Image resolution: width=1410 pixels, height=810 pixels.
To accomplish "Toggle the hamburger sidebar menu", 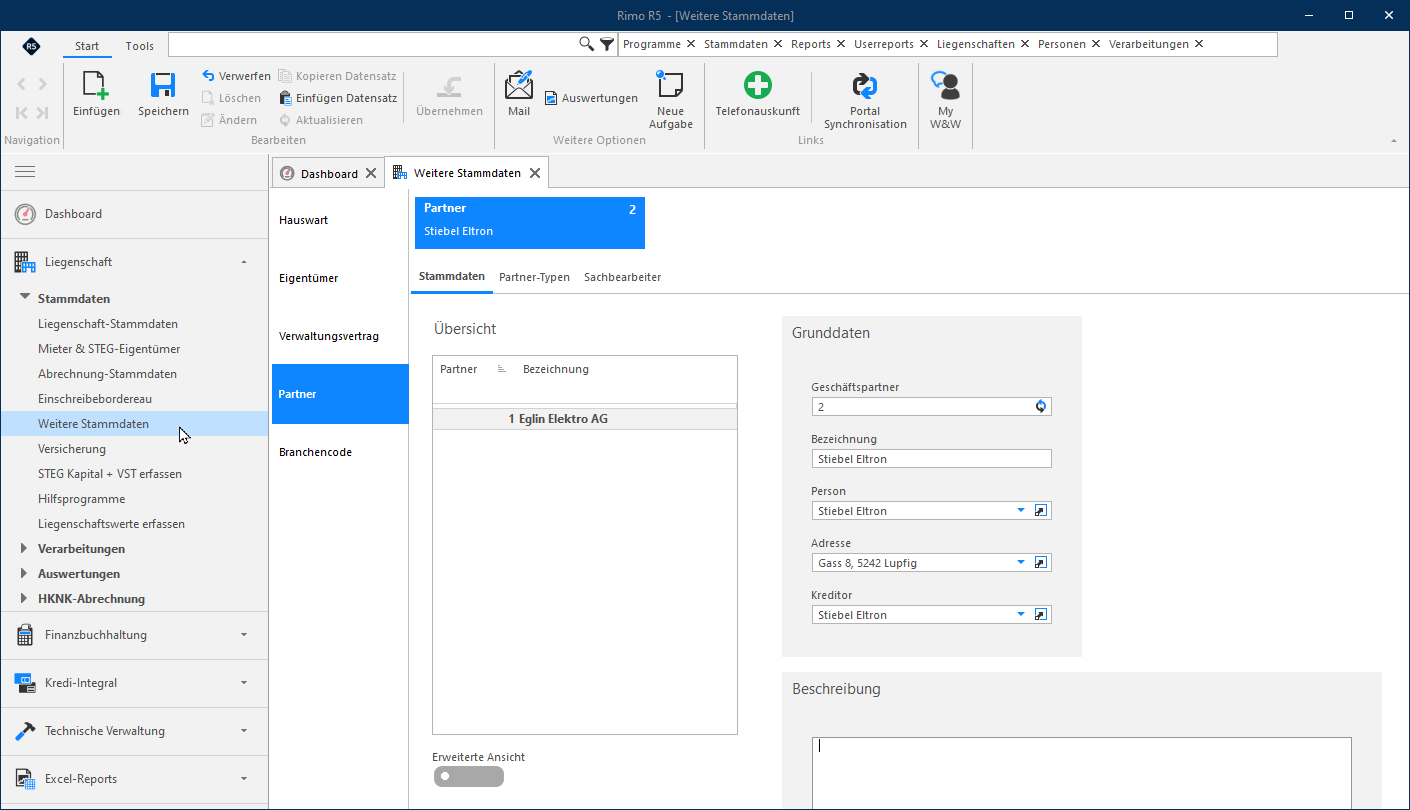I will point(25,172).
